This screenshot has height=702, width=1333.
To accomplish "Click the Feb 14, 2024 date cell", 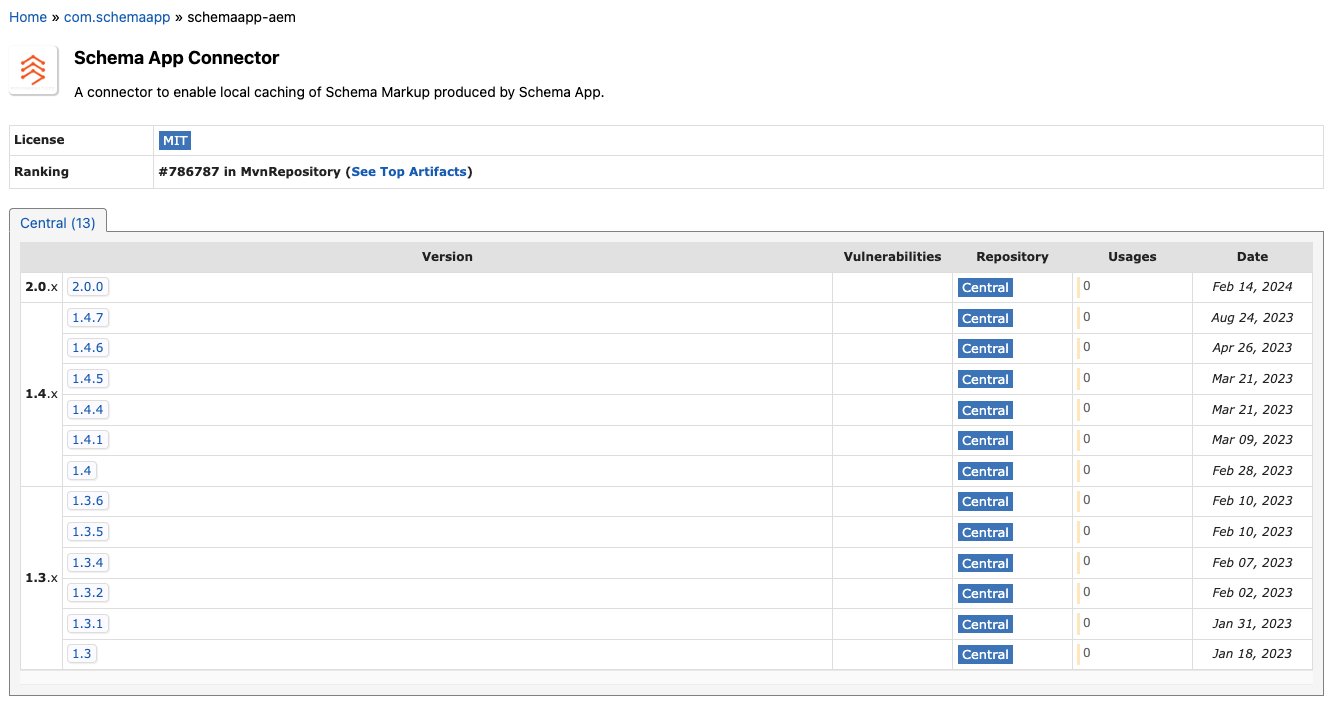I will [1252, 287].
